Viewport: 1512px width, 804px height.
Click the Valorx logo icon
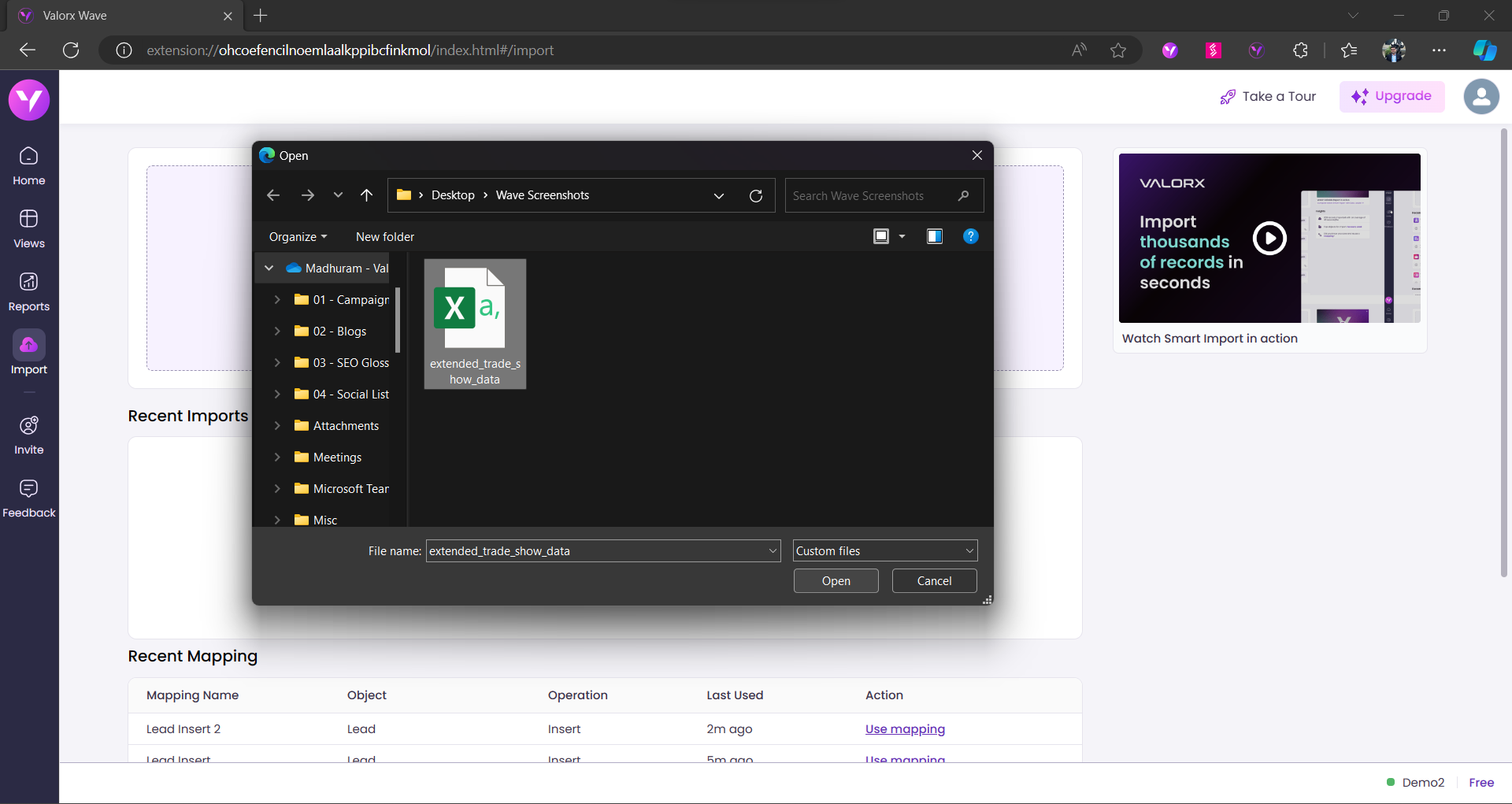[x=29, y=100]
